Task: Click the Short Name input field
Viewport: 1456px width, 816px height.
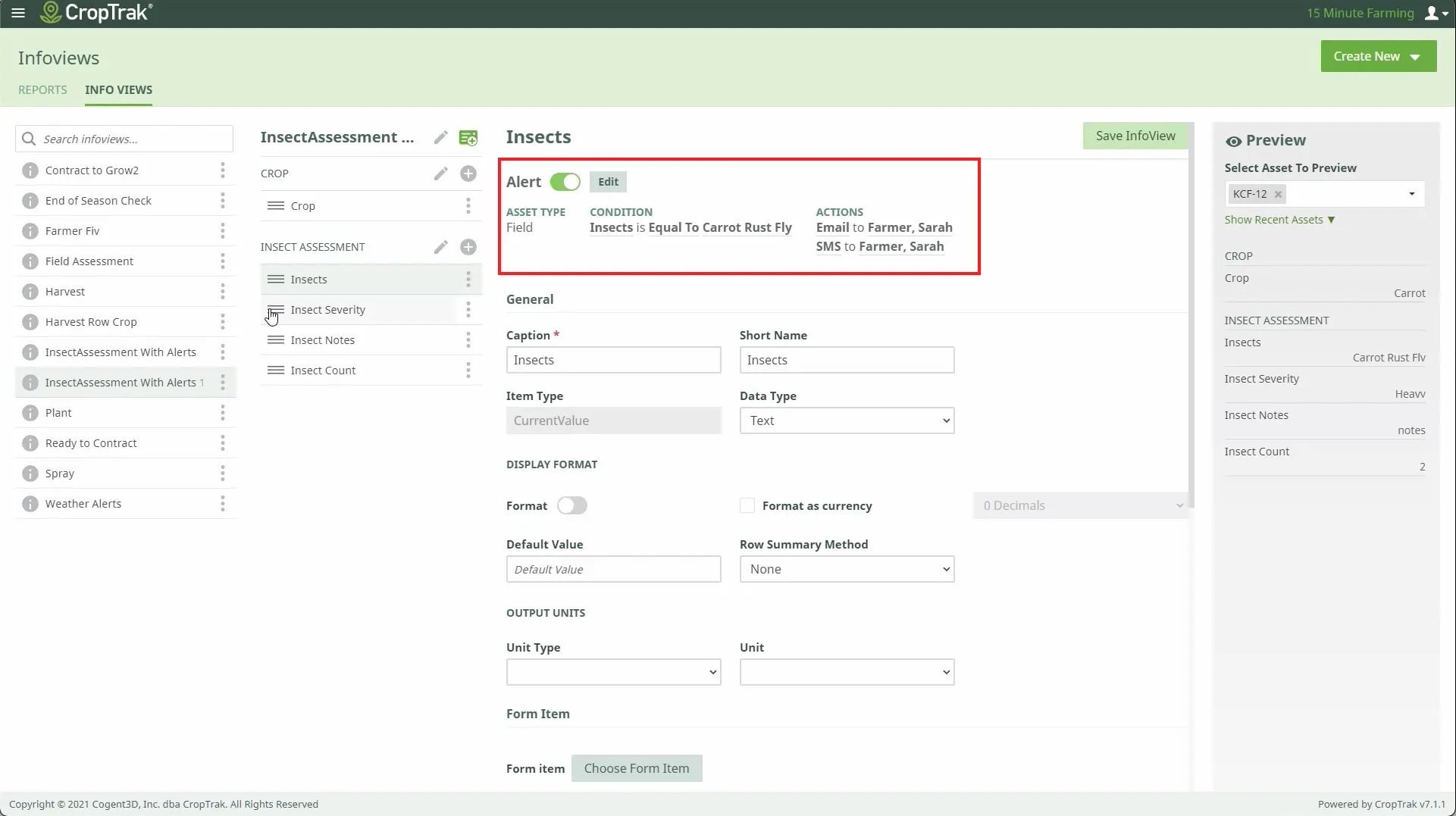Action: (847, 361)
